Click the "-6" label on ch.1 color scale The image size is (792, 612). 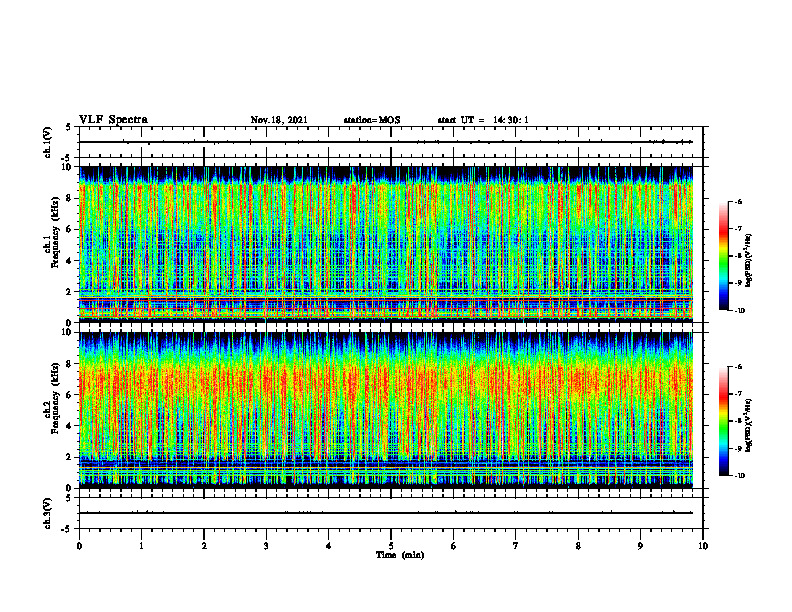(x=739, y=201)
